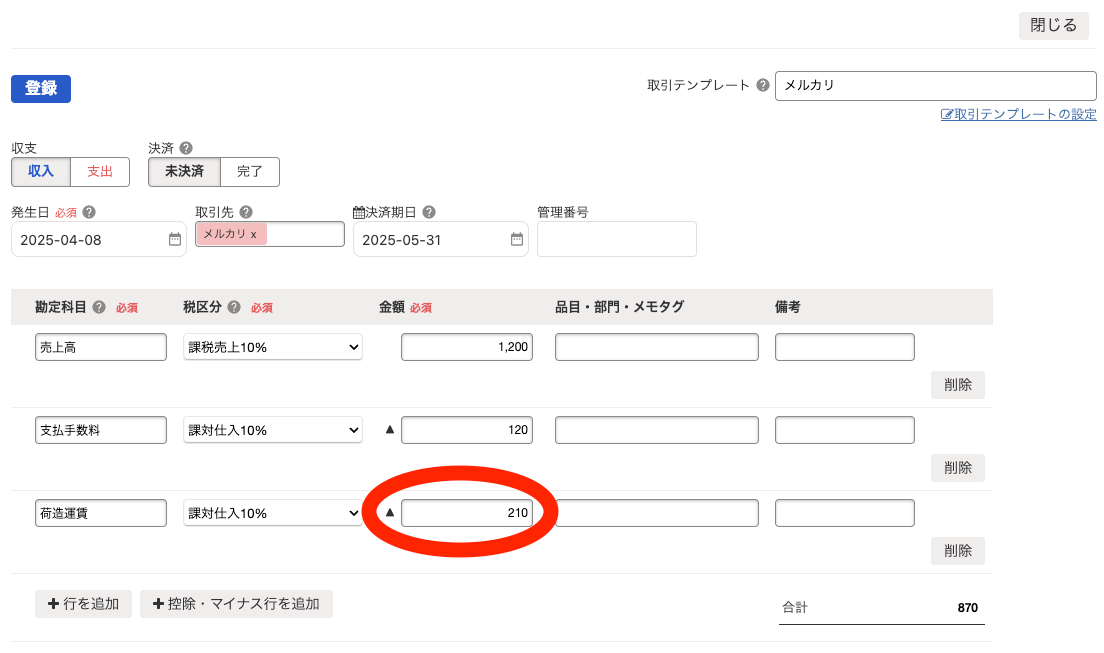The image size is (1104, 653).
Task: Remove the メルカリ partner tag via its x
Action: (252, 233)
